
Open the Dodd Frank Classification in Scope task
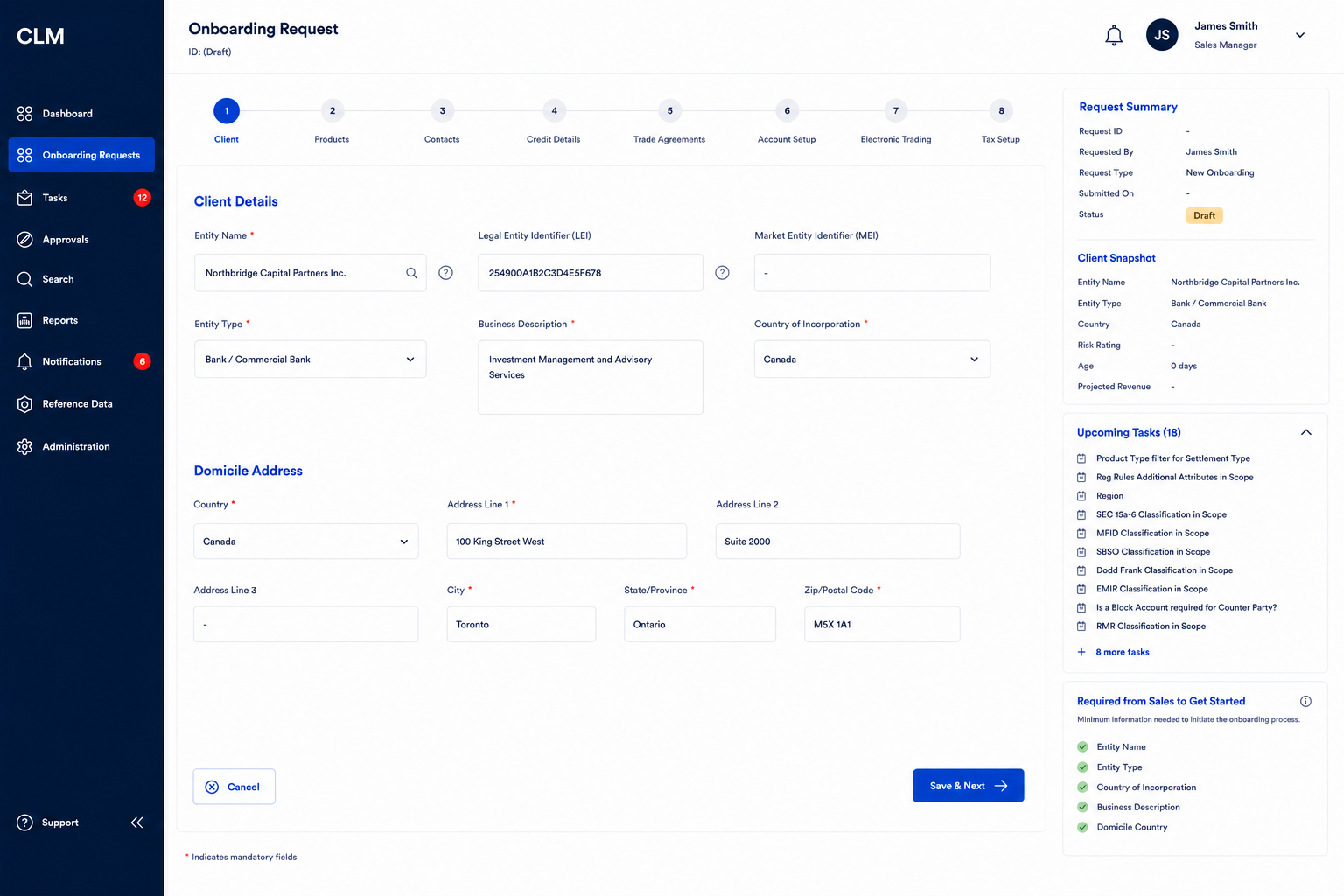(x=1164, y=570)
